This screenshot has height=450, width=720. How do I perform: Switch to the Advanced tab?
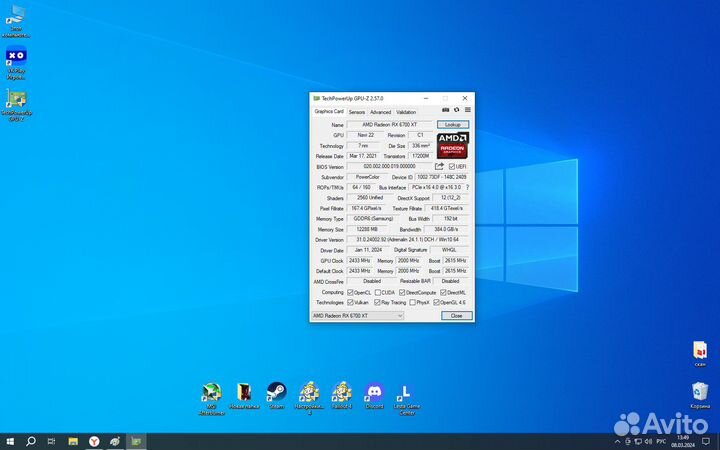point(381,112)
